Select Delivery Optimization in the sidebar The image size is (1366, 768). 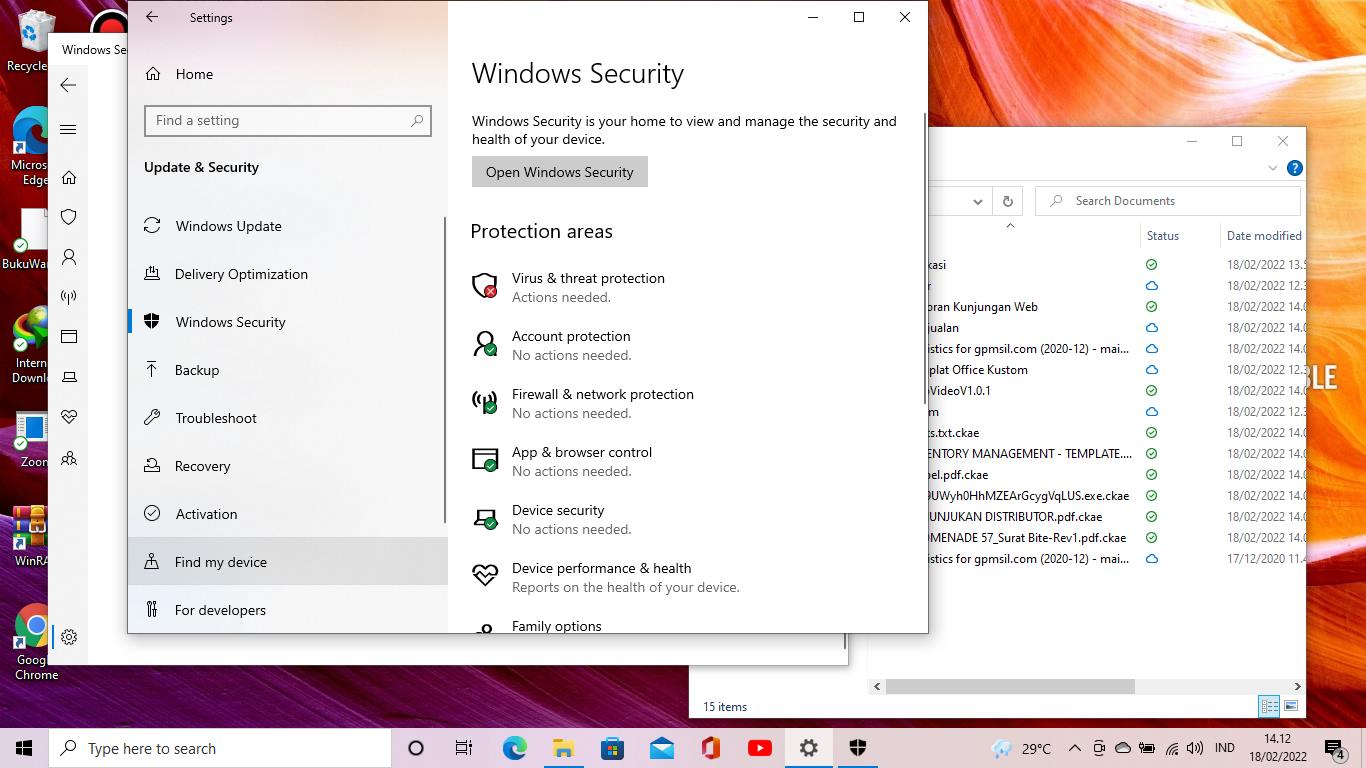241,274
